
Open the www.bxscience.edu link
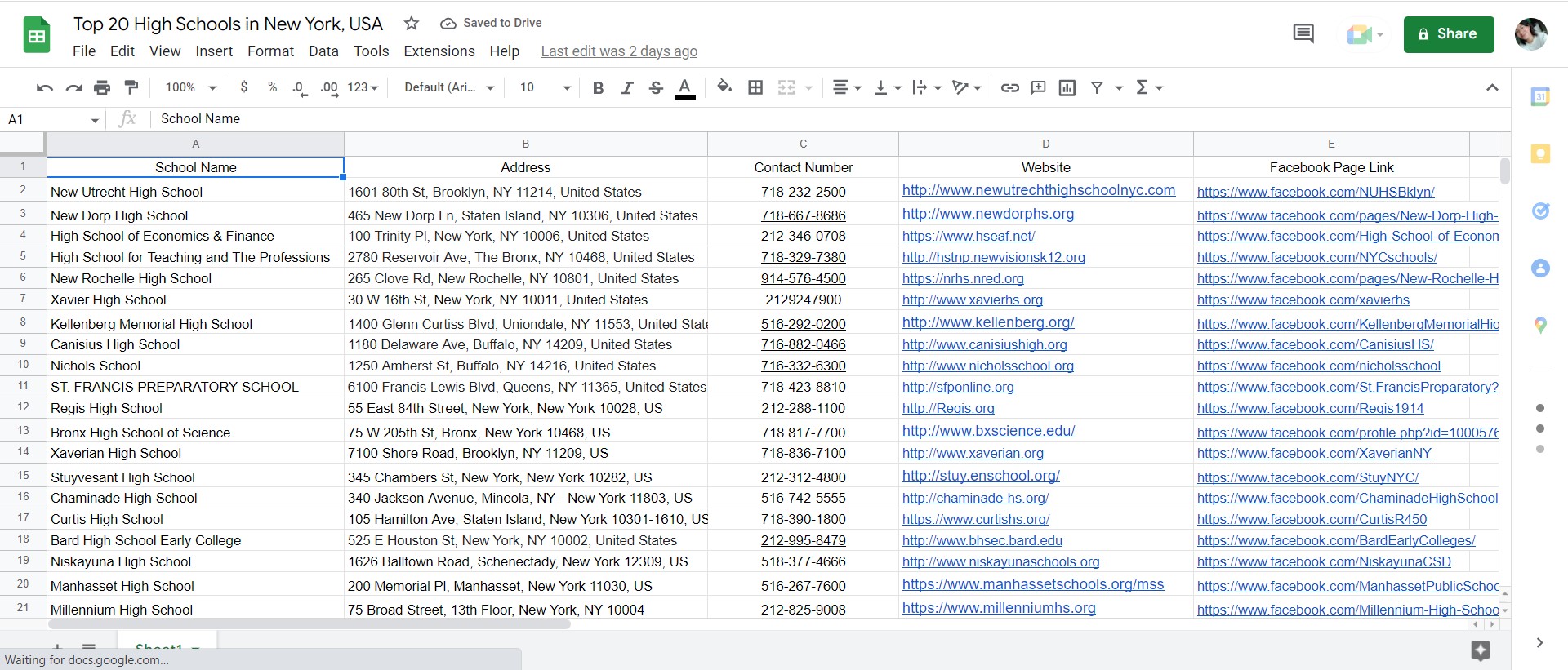(989, 431)
